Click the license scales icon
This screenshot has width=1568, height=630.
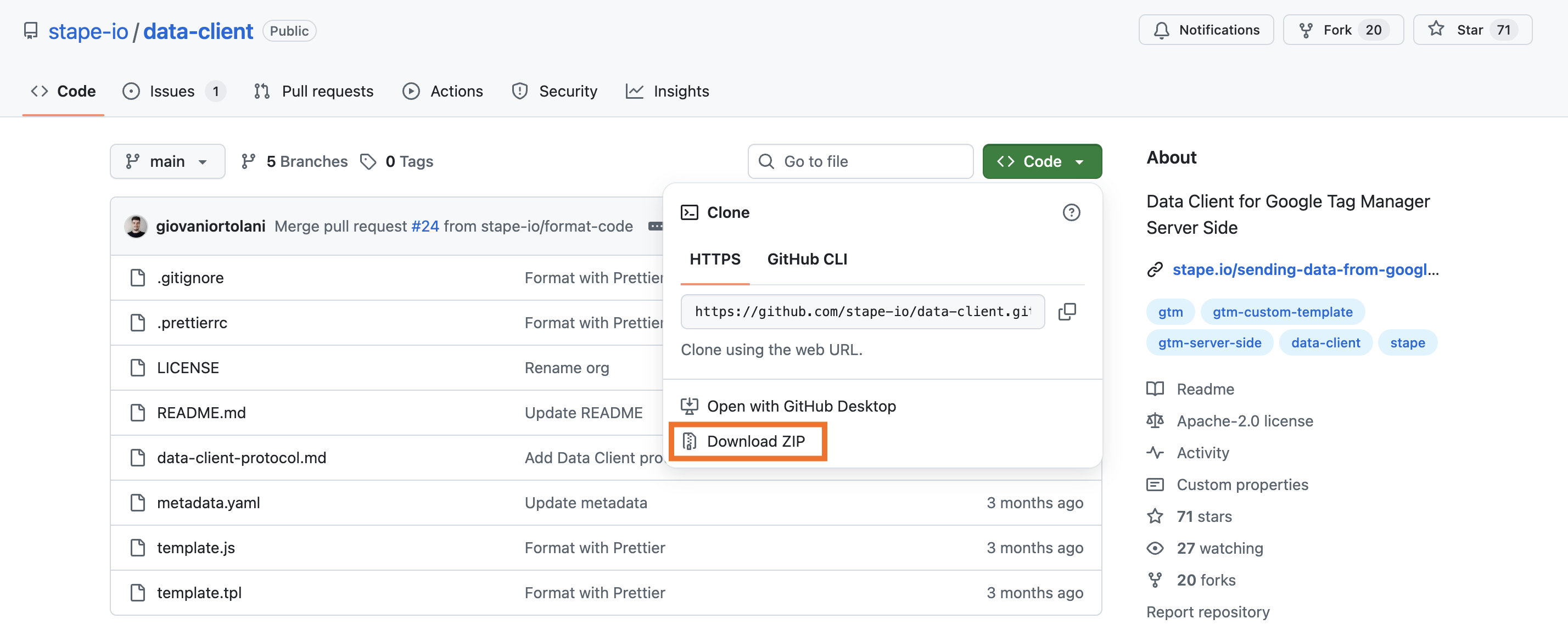1155,420
